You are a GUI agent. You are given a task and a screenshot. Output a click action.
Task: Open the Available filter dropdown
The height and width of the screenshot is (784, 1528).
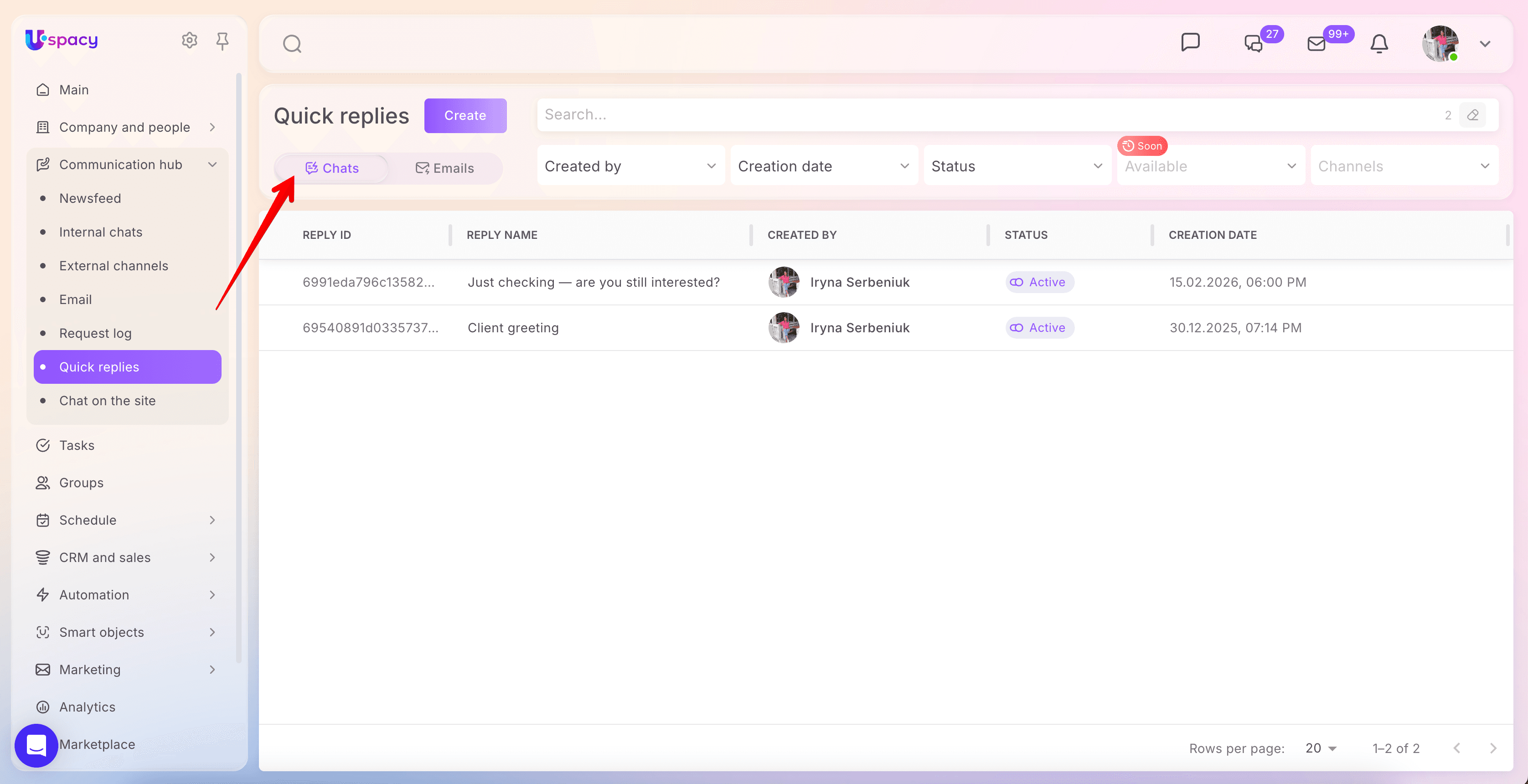pos(1211,166)
